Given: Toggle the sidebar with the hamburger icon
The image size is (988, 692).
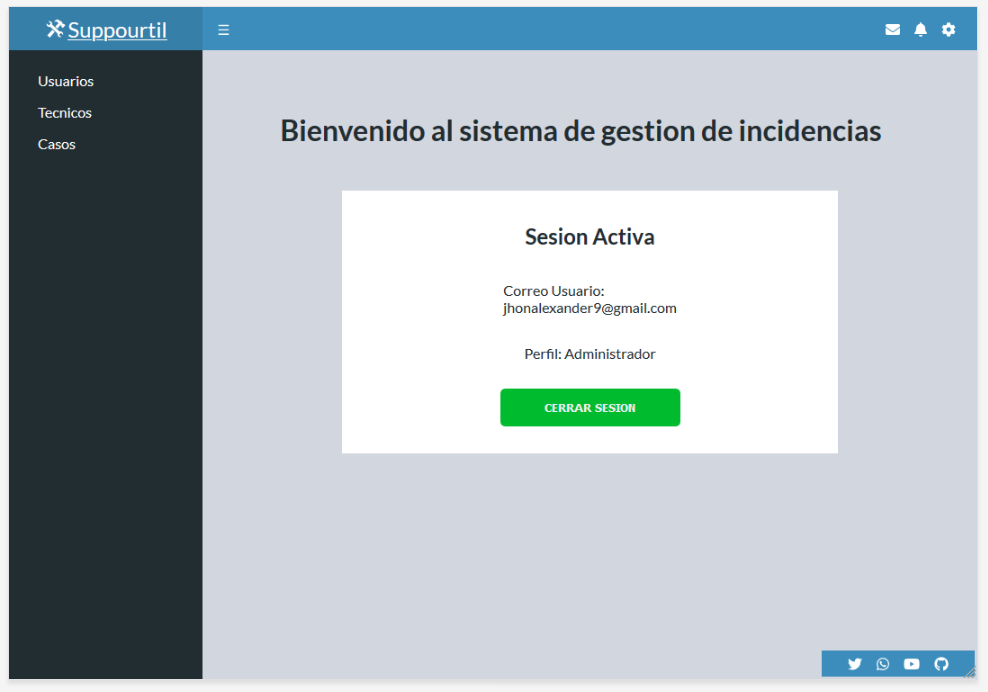Looking at the screenshot, I should pos(223,29).
